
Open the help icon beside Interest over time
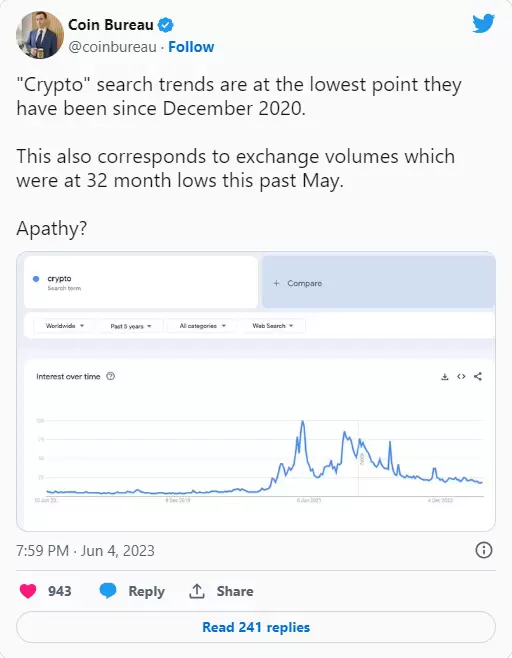[110, 376]
